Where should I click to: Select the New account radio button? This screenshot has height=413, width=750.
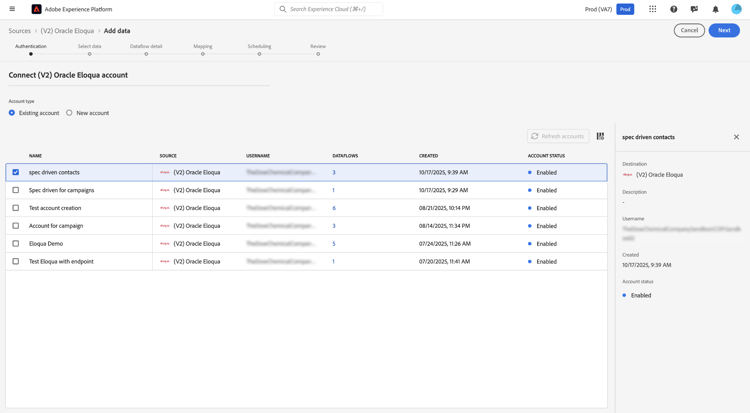(x=69, y=113)
